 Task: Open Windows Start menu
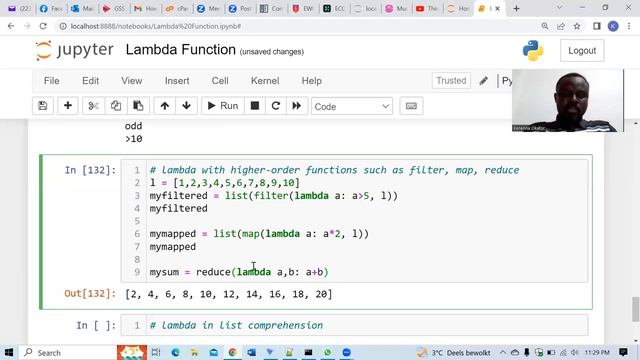coord(9,352)
